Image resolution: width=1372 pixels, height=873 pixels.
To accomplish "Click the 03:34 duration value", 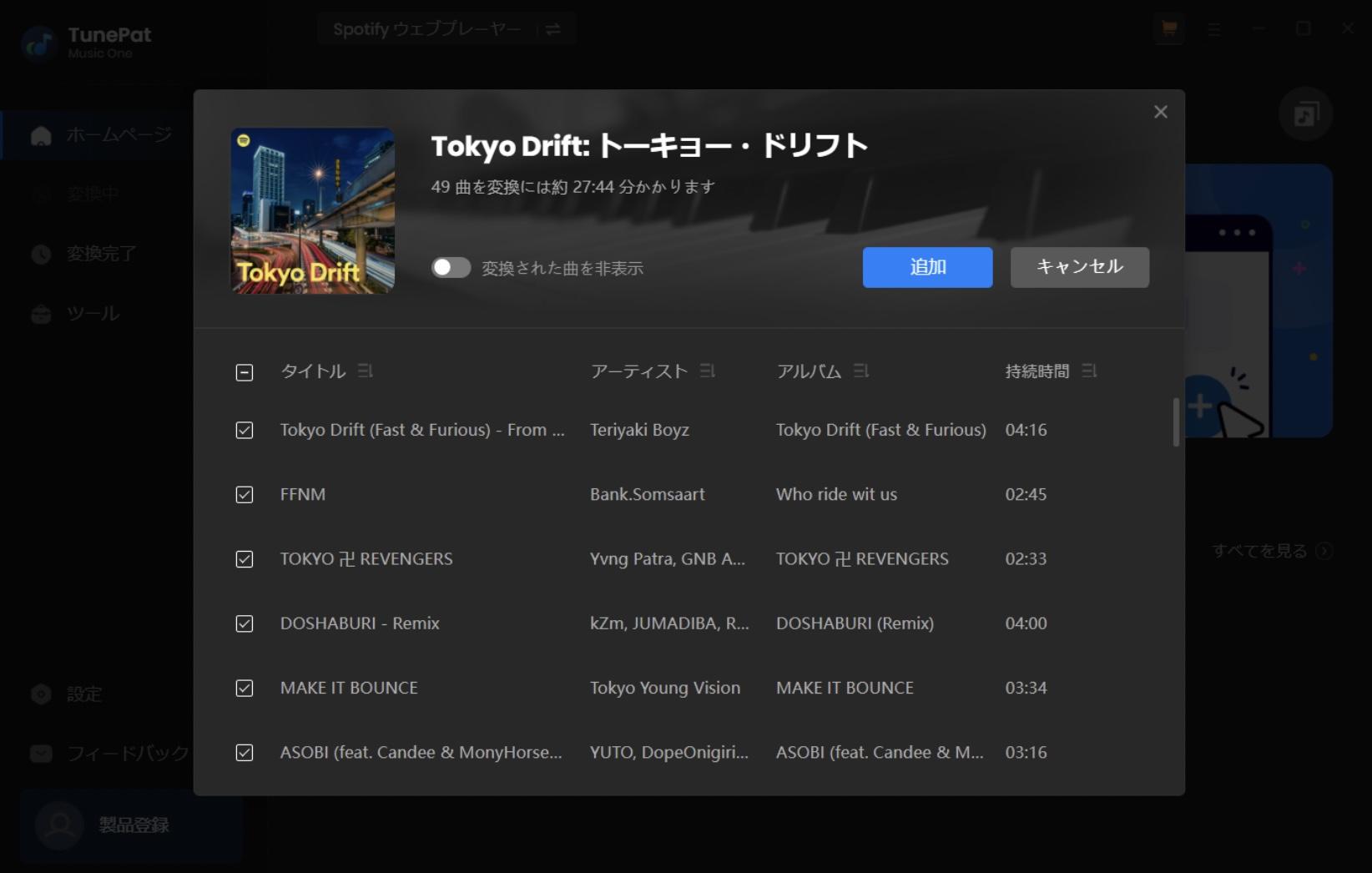I will pos(1026,688).
